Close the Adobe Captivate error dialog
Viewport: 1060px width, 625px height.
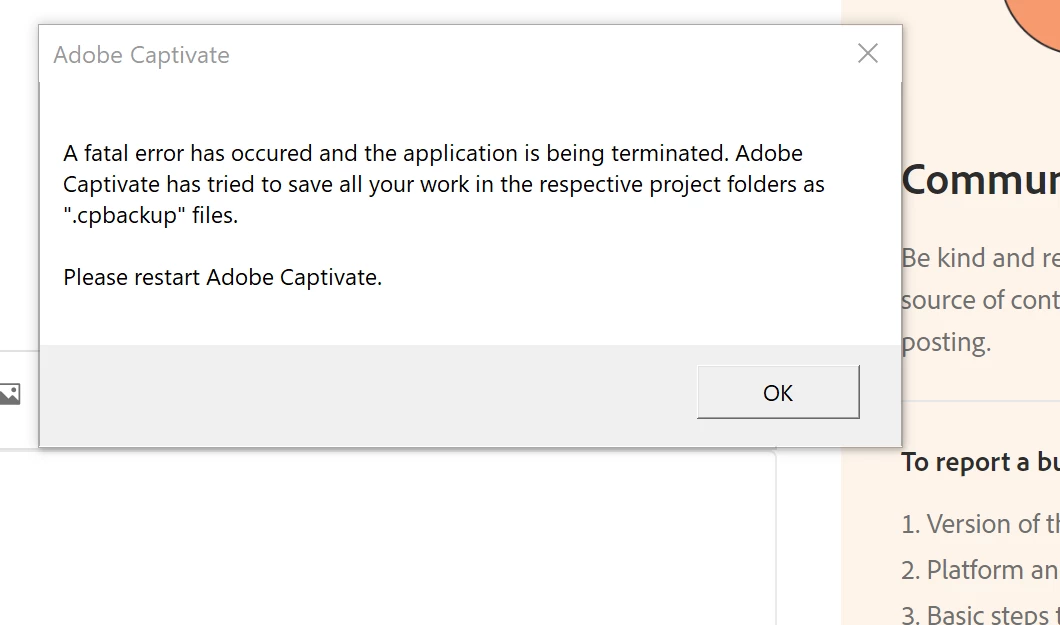[868, 54]
